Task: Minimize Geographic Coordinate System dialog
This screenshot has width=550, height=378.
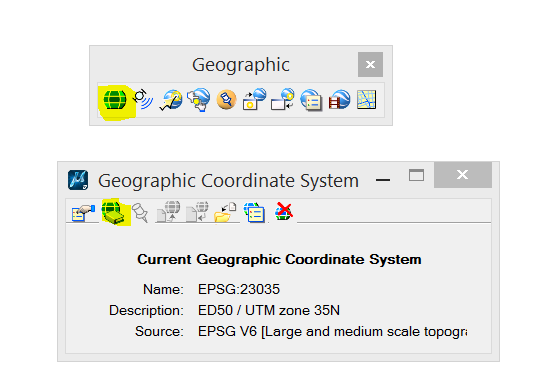Action: click(383, 180)
